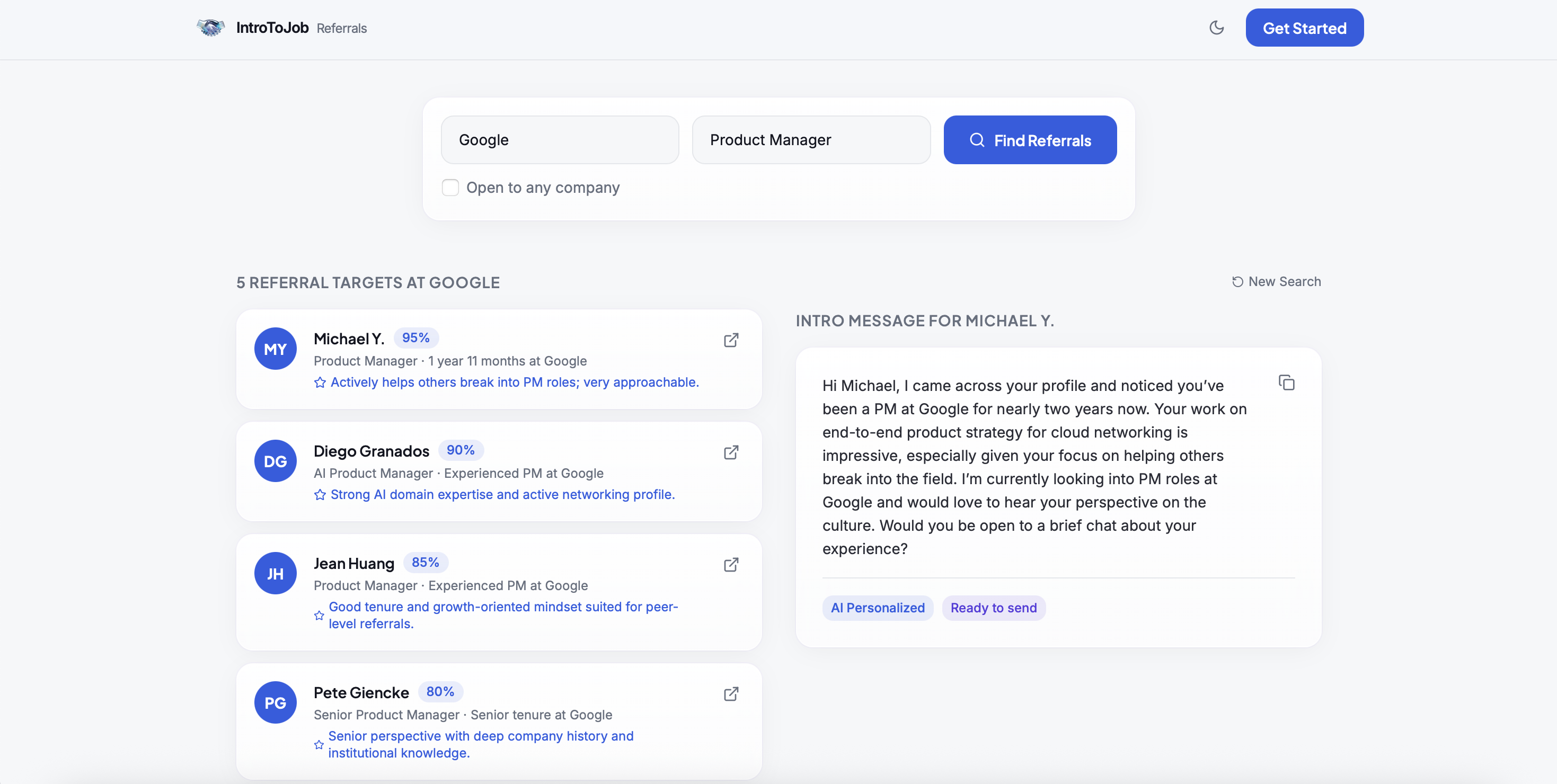Click the Get Started button
The width and height of the screenshot is (1557, 784).
coord(1304,28)
